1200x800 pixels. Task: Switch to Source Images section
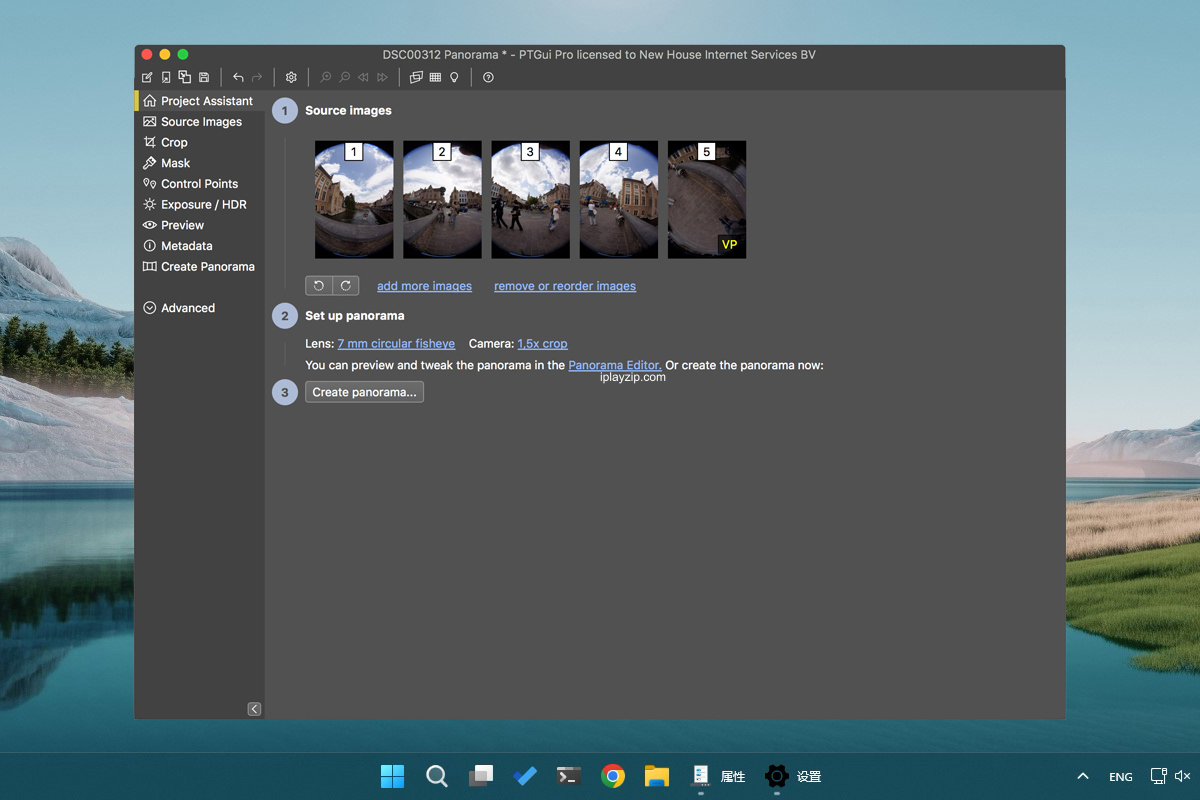[199, 122]
